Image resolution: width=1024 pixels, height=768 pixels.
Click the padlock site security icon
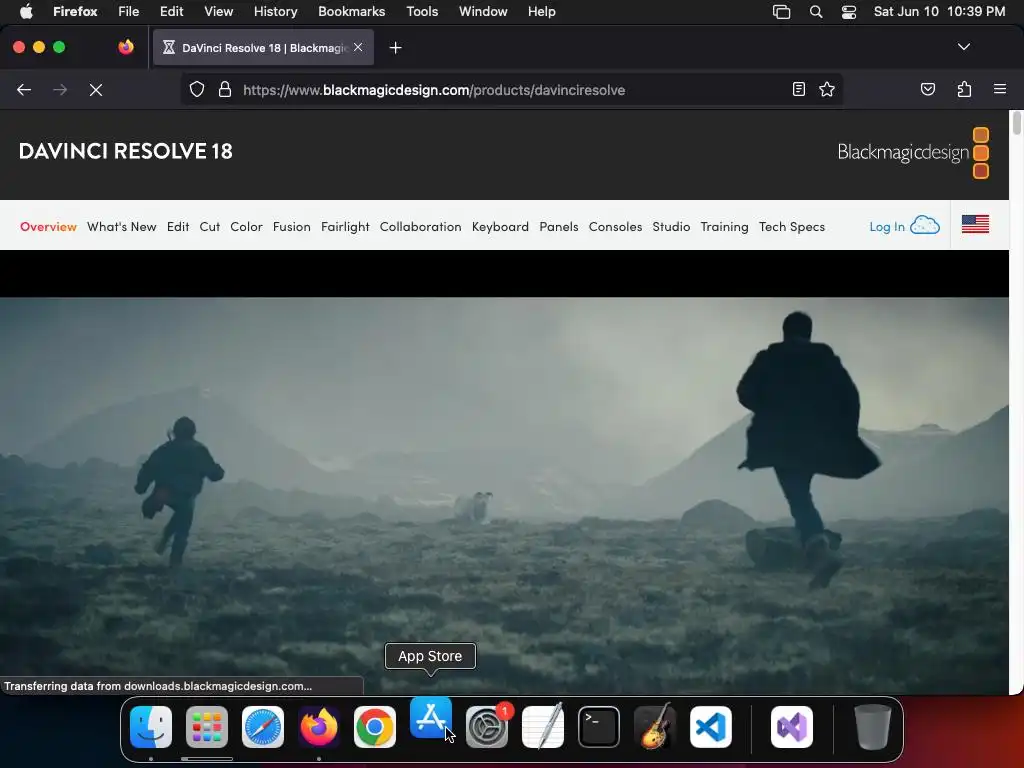tap(225, 90)
